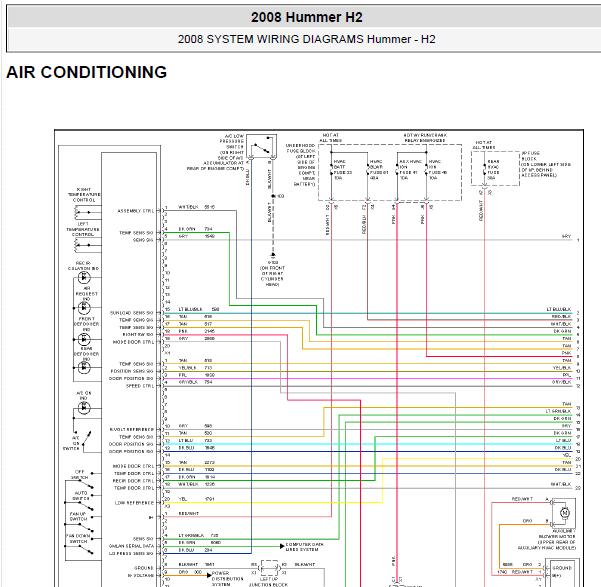This screenshot has width=601, height=587.
Task: Click the 'LOW REFERENCE' pin label
Action: tap(135, 503)
